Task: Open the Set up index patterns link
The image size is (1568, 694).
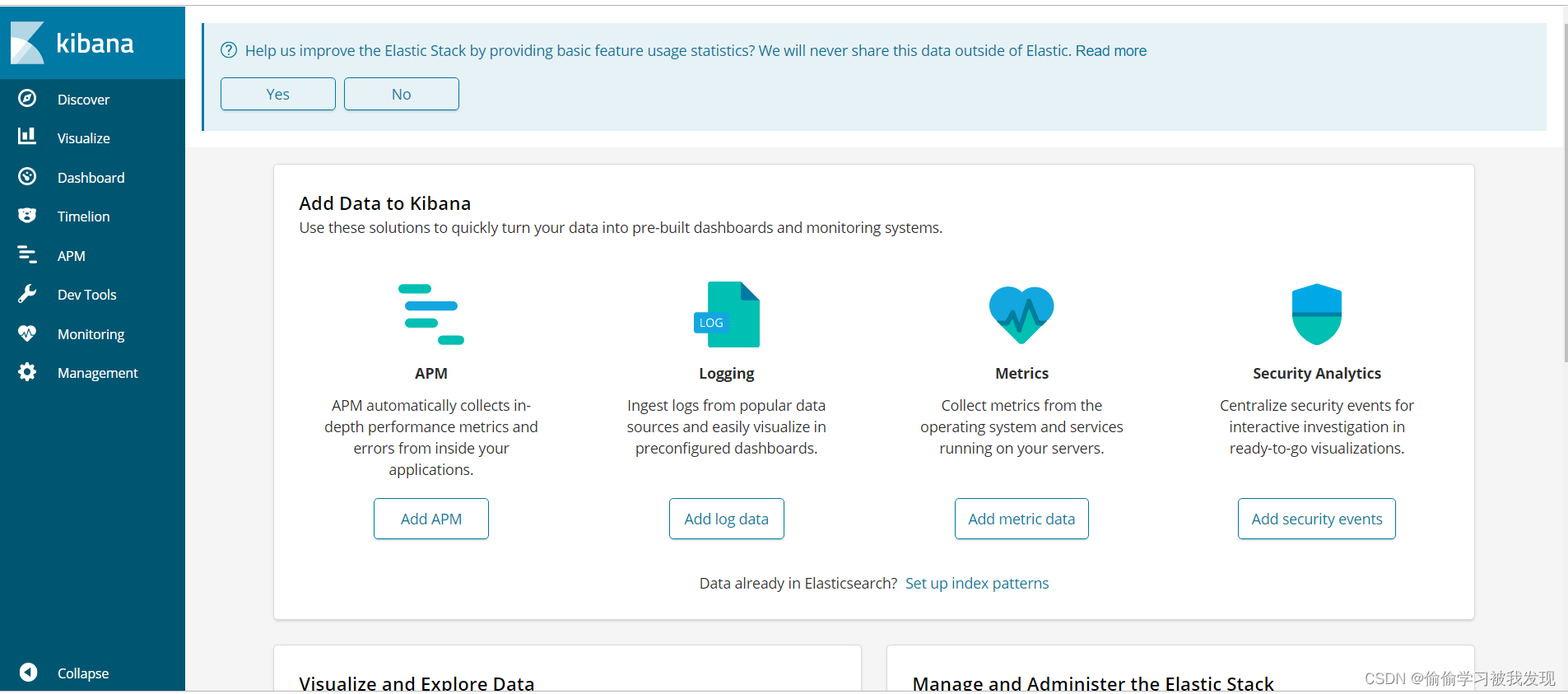Action: pos(977,583)
